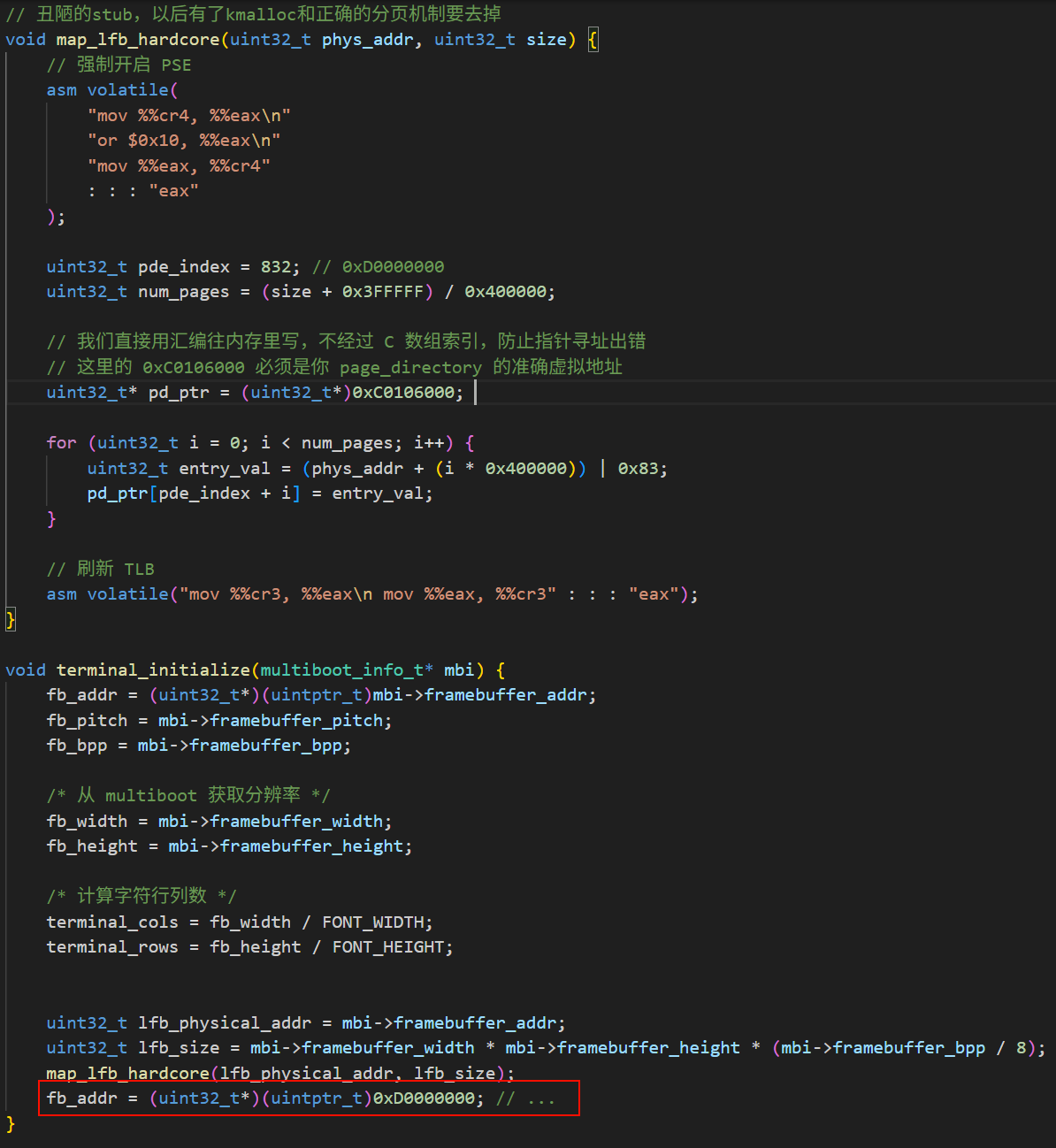Click the map_lfb_hardcore call near the bottom
This screenshot has height=1148, width=1056.
[x=127, y=1074]
